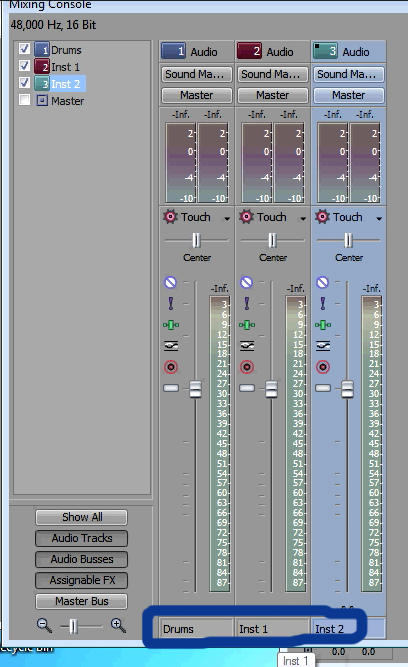Click zoom in magnifier icon

pos(118,625)
